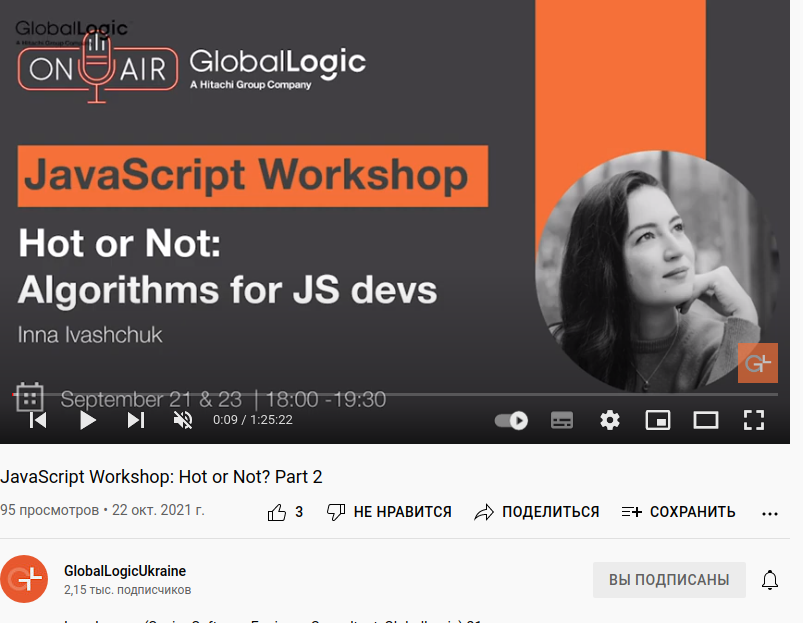The image size is (803, 623).
Task: Toggle the autoplay switch
Action: point(511,421)
